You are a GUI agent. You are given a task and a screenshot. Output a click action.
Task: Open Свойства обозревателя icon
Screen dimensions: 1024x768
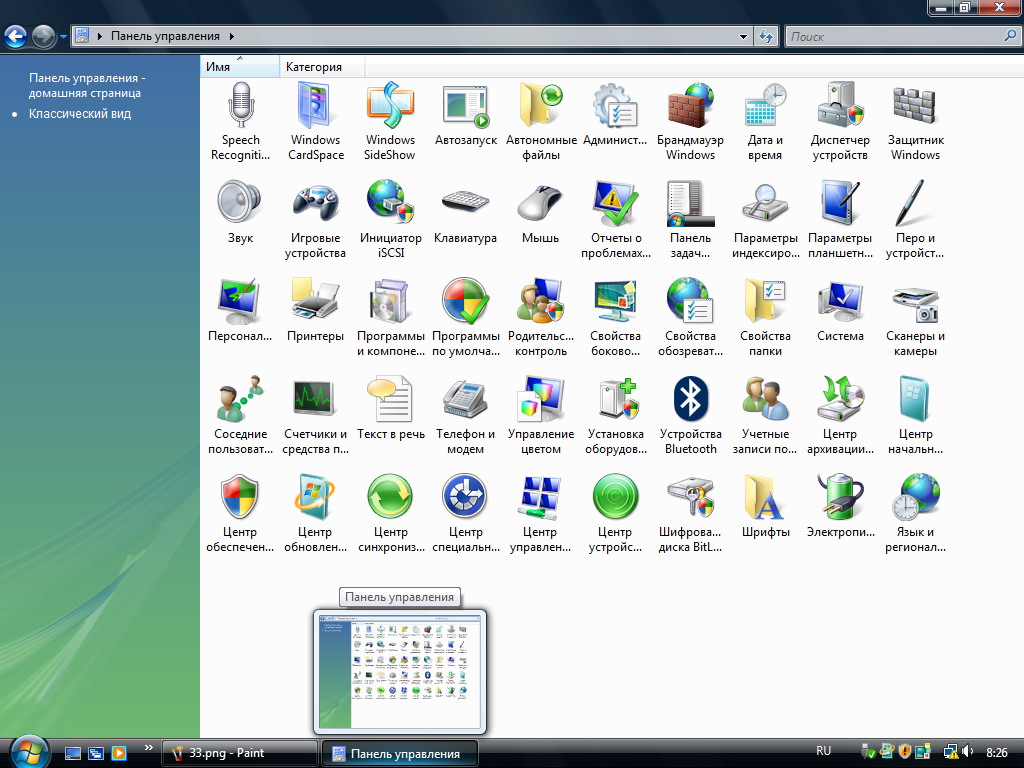tap(690, 301)
